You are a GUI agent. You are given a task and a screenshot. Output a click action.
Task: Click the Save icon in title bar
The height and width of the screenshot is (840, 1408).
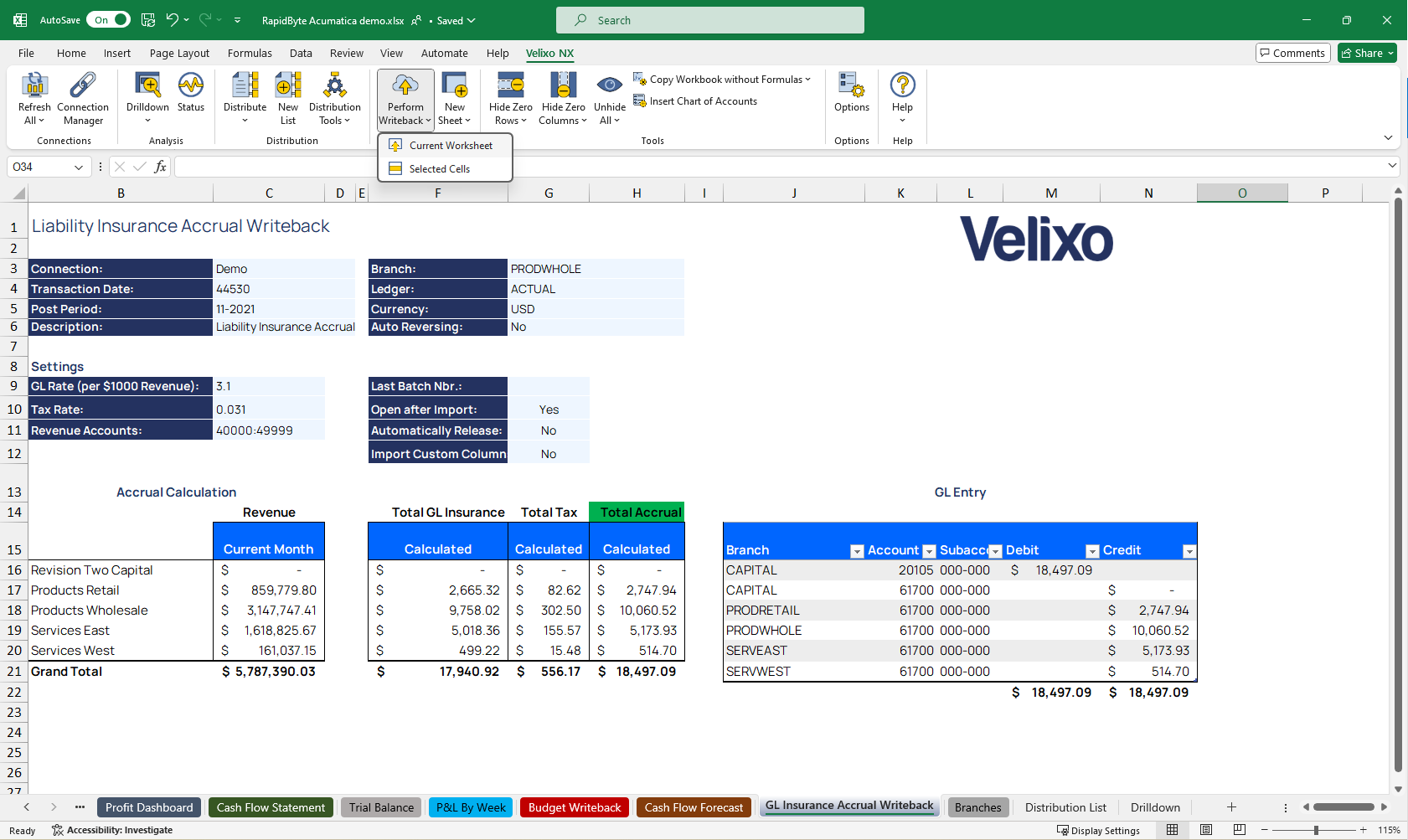tap(148, 20)
